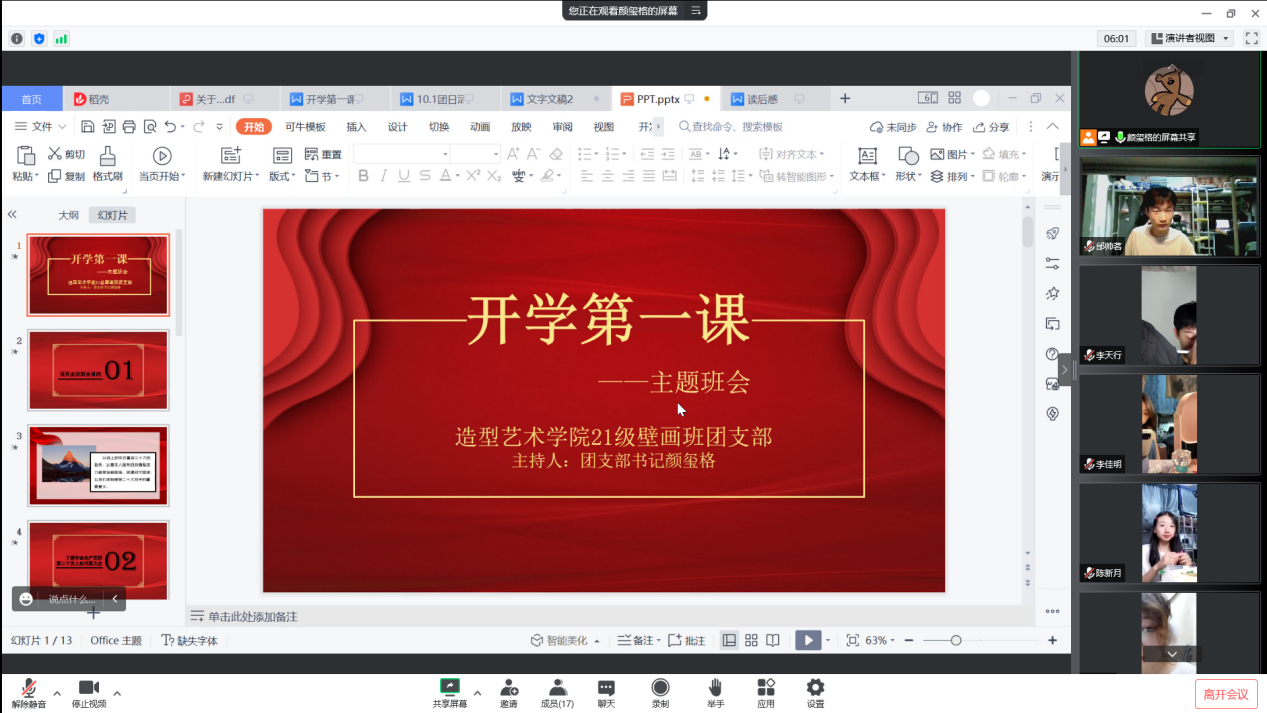Open meeting Settings (设置)

[x=815, y=688]
